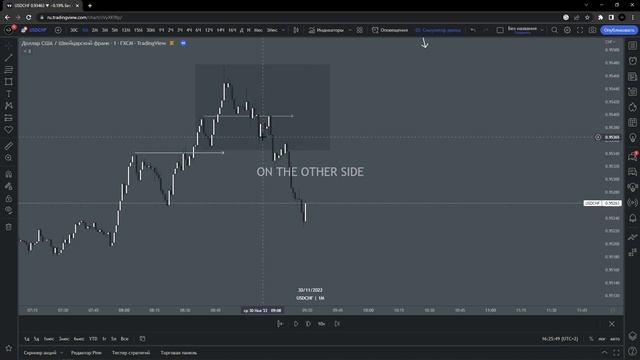640x360 pixels.
Task: Select the 1h timeframe
Action: (x=161, y=30)
